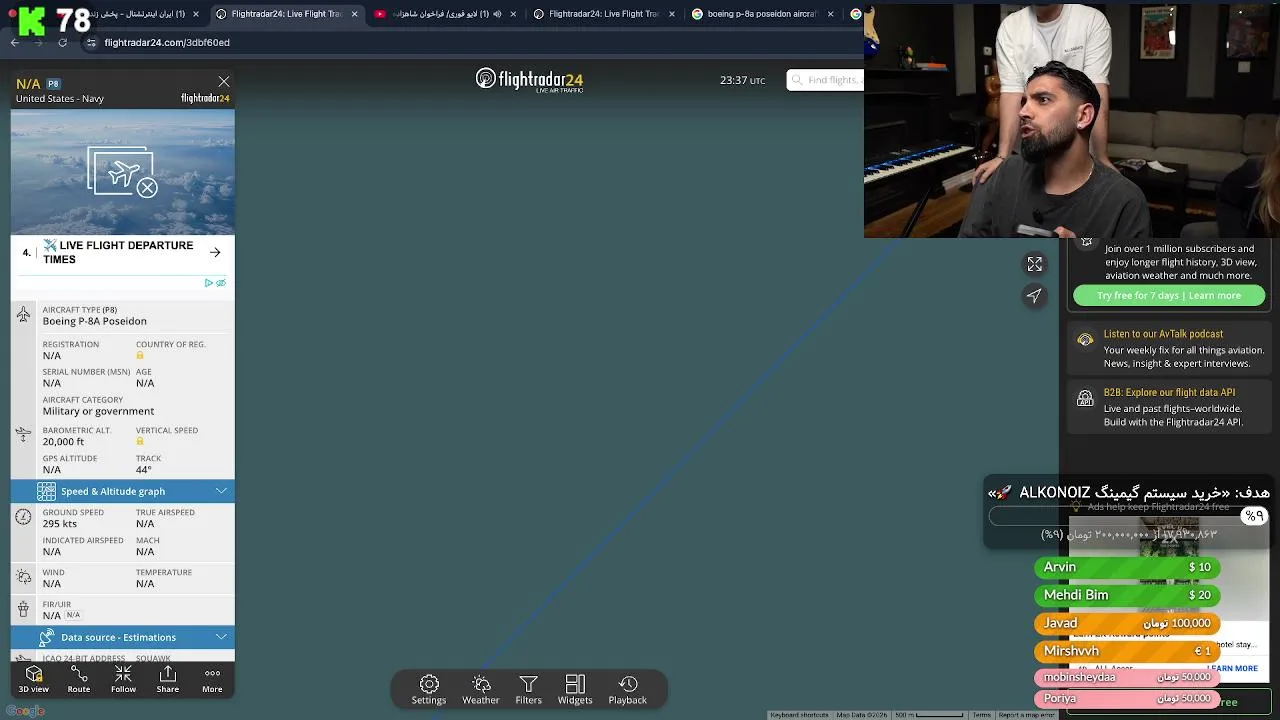Switch to the YouTube live tab
Viewport: 1280px width, 720px height.
click(x=445, y=14)
